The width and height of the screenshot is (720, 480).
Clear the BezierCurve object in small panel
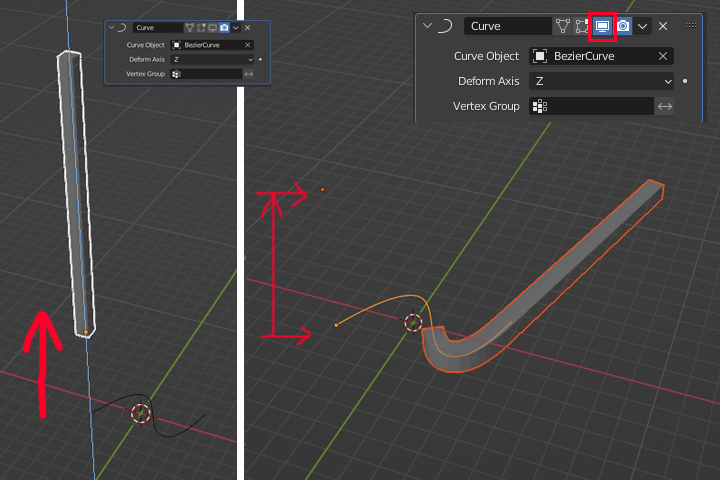(248, 45)
